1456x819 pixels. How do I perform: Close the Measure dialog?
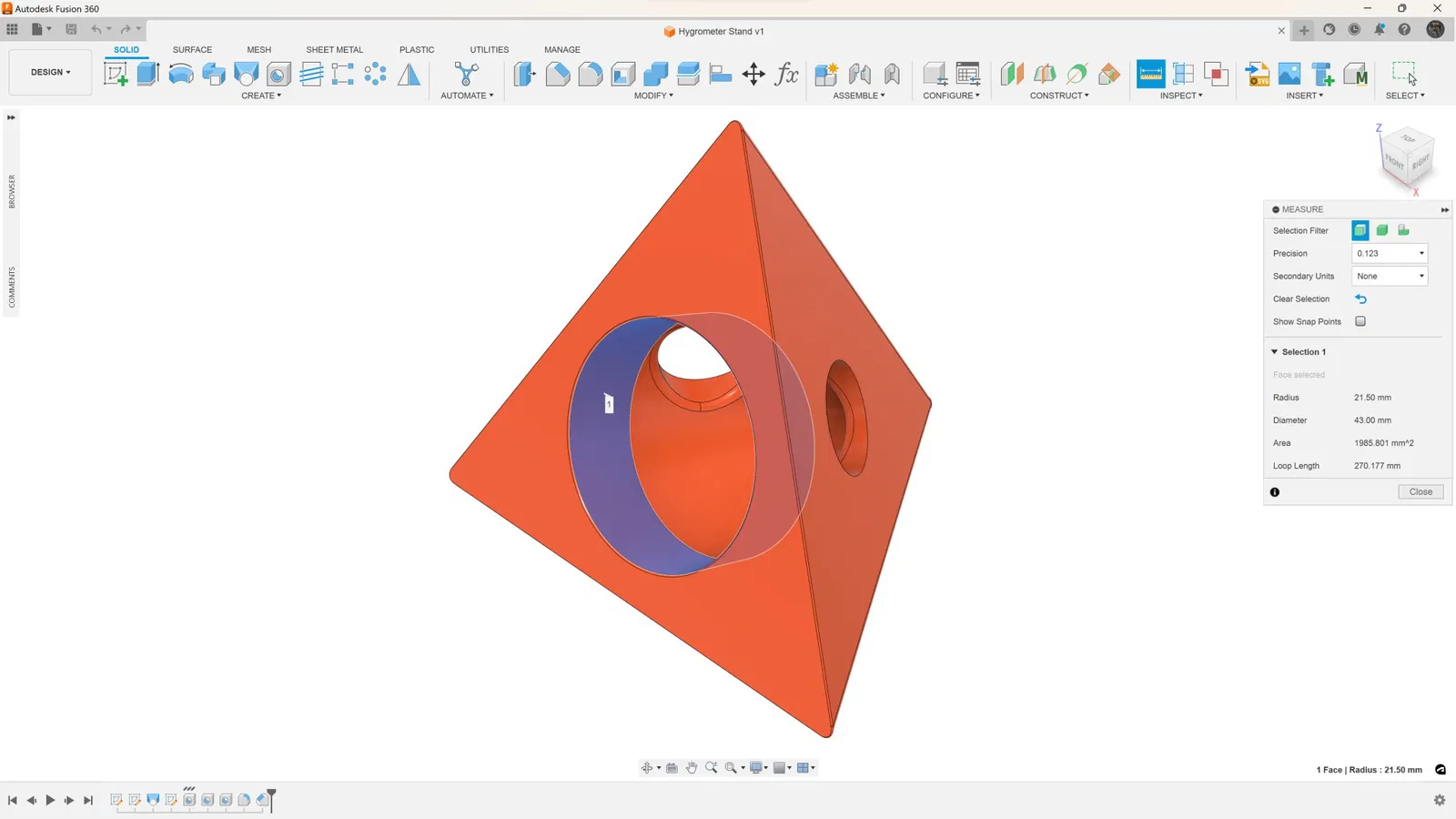point(1421,492)
